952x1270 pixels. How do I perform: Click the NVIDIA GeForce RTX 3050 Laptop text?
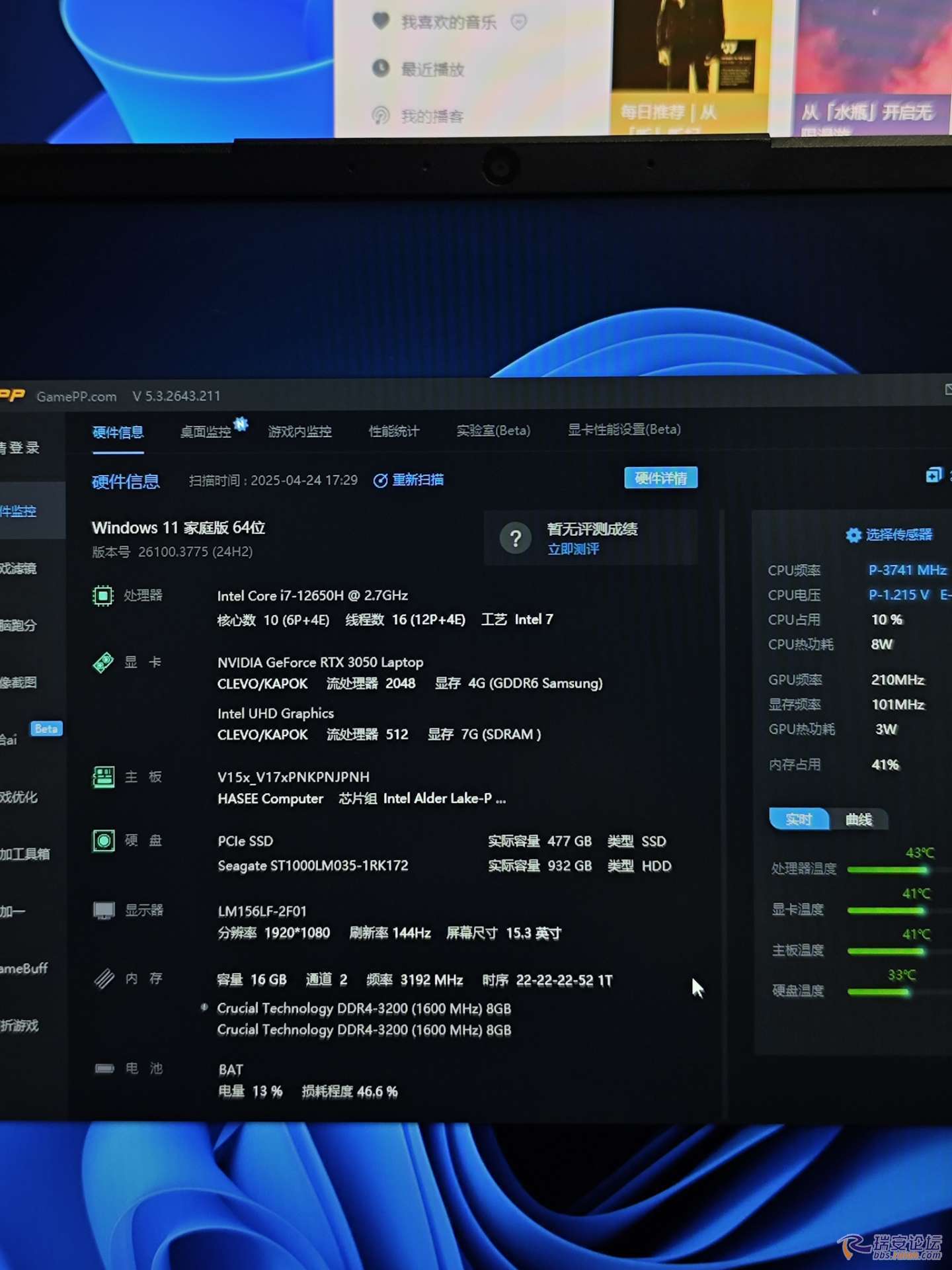click(321, 663)
